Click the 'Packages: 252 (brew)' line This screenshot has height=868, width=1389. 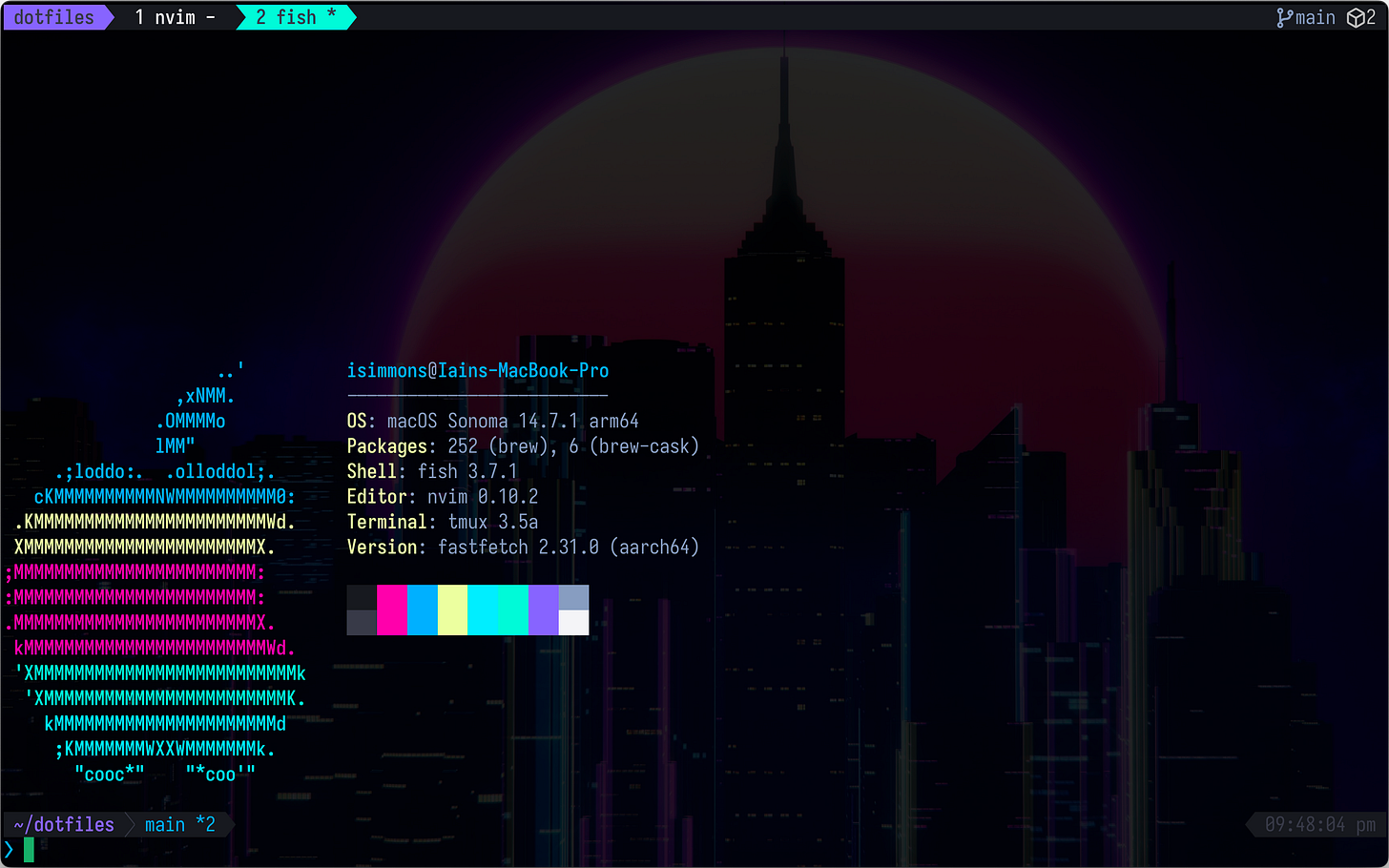coord(523,446)
